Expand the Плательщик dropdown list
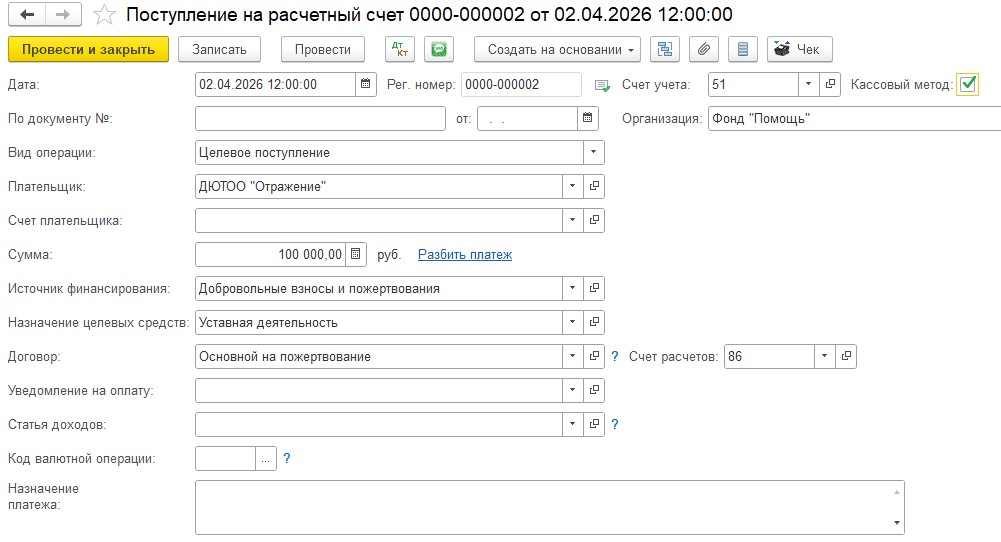The image size is (1001, 542). [572, 186]
